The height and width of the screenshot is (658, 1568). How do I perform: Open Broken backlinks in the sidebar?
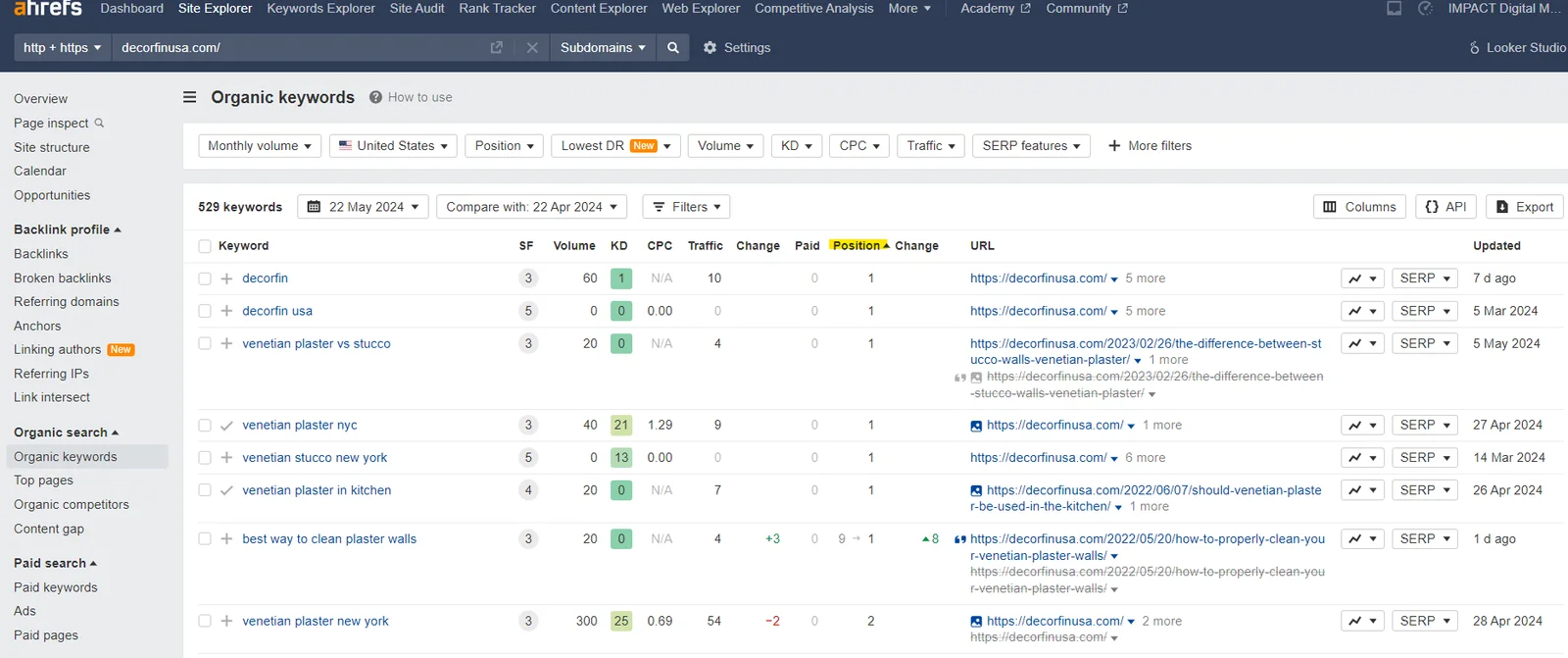[63, 278]
